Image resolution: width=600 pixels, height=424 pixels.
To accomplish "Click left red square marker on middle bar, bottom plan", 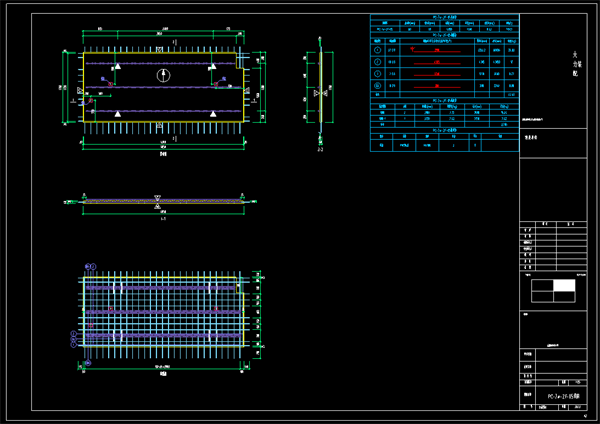I will coord(111,309).
